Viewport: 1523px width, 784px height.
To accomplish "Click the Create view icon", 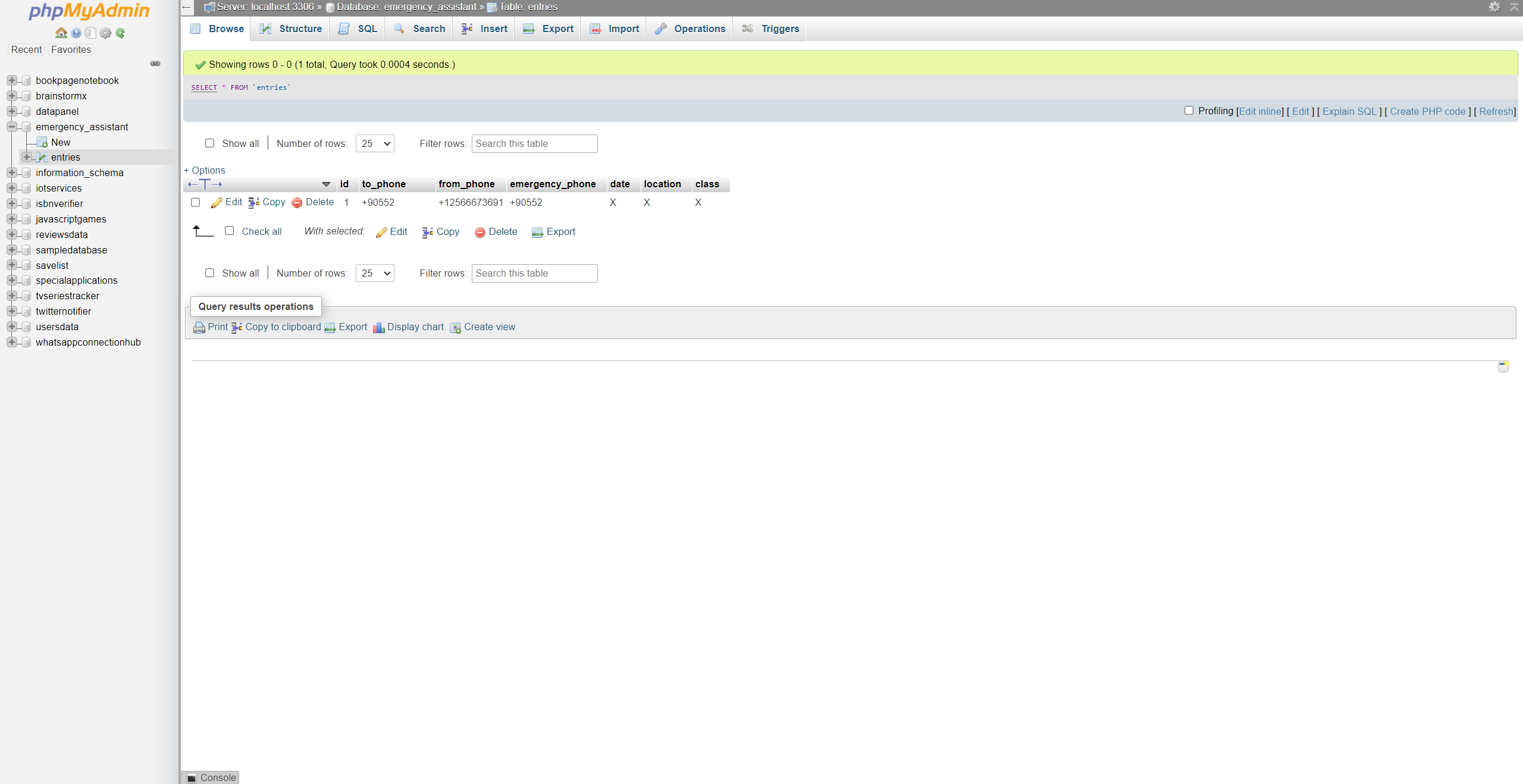I will pyautogui.click(x=456, y=328).
